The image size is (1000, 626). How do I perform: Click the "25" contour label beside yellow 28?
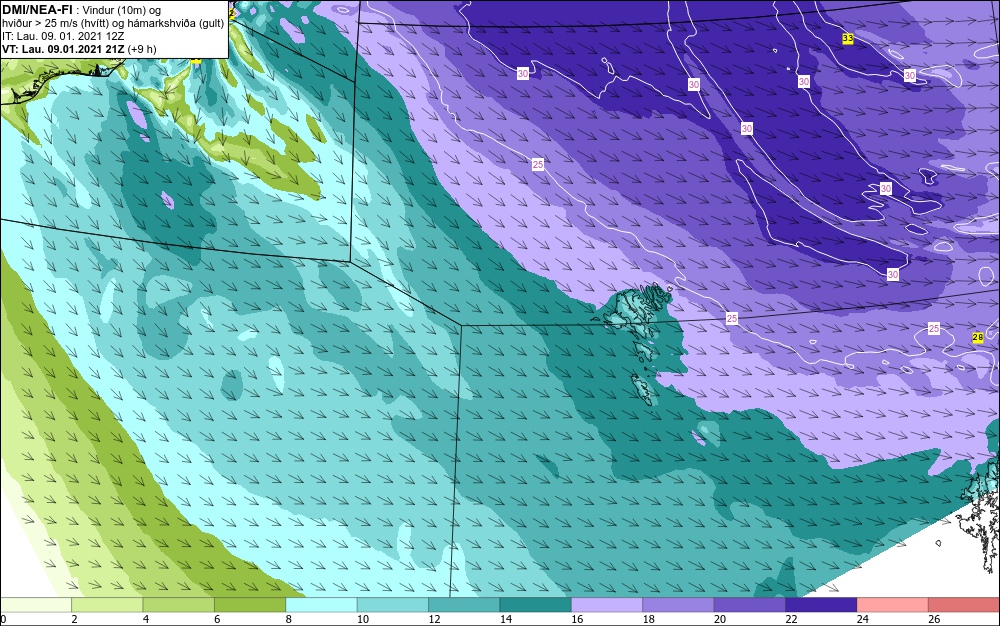[934, 328]
